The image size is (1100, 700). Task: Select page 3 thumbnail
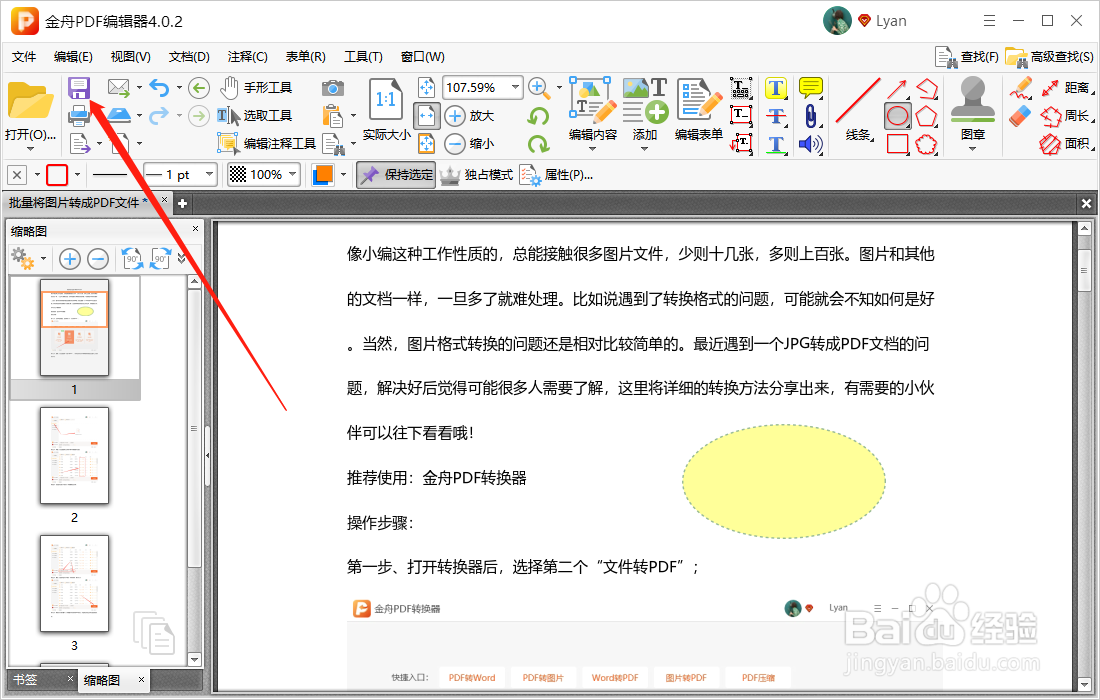pos(74,584)
